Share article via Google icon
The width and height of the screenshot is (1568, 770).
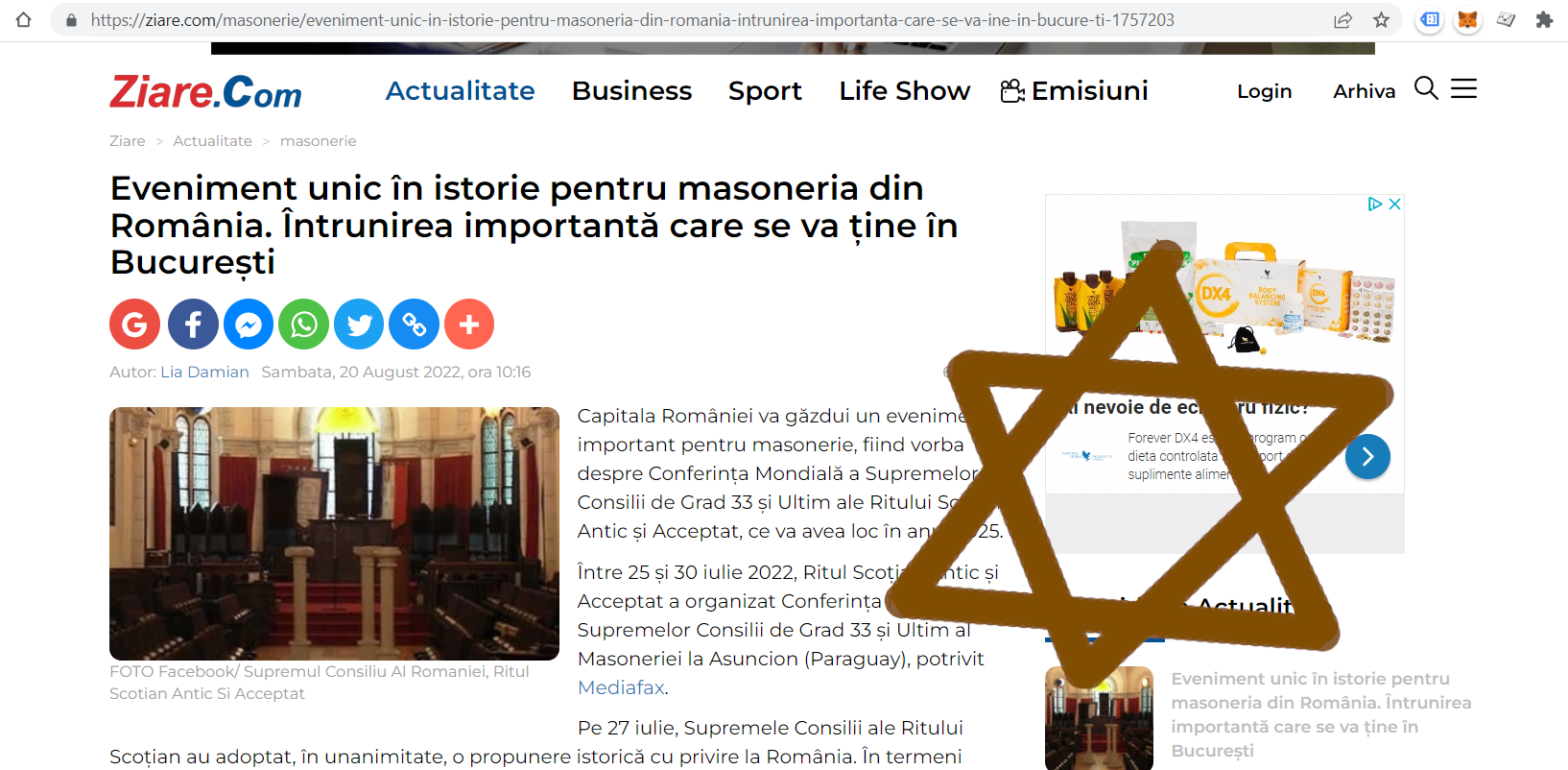(x=134, y=324)
